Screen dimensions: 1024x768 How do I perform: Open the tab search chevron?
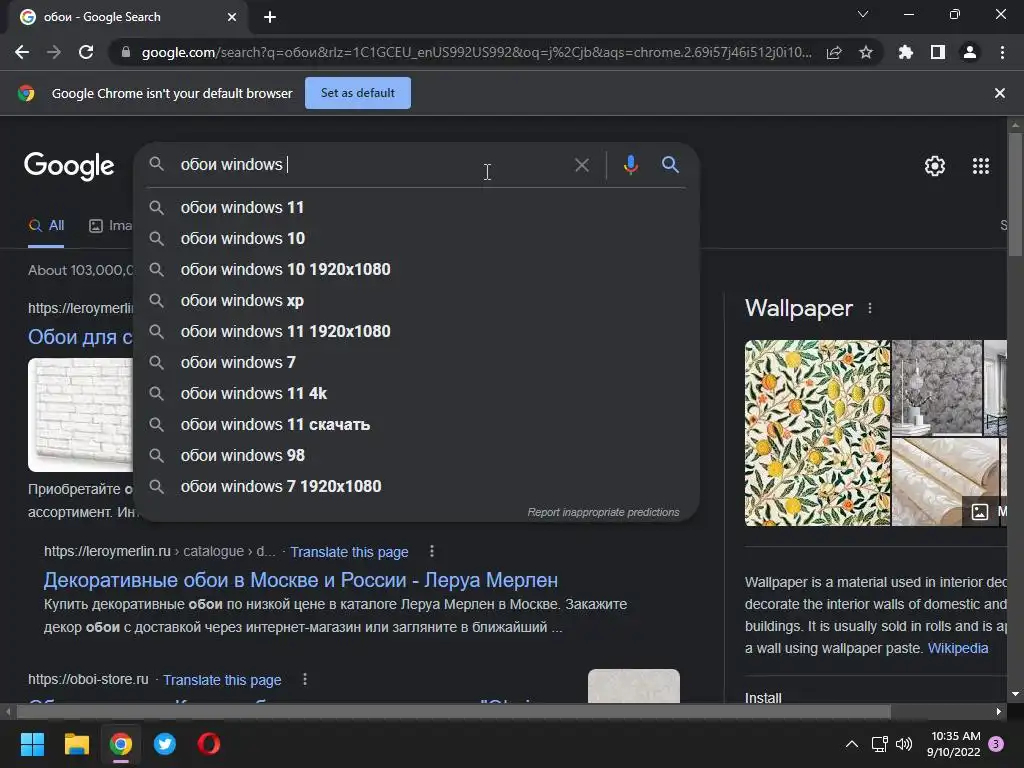(x=863, y=14)
